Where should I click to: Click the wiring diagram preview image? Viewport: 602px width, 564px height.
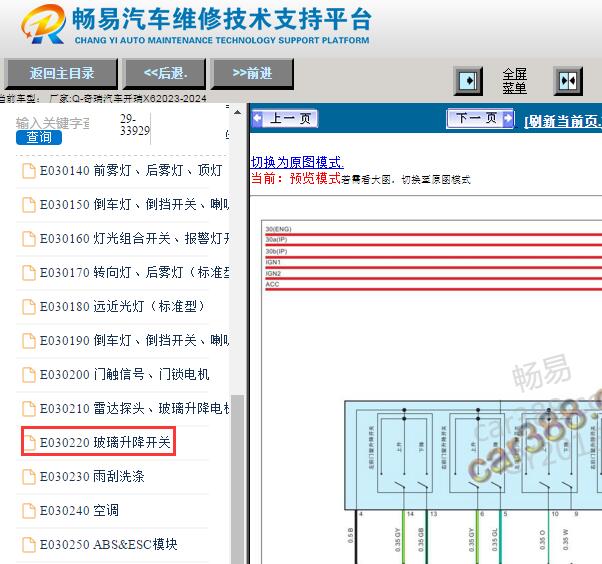pos(432,392)
